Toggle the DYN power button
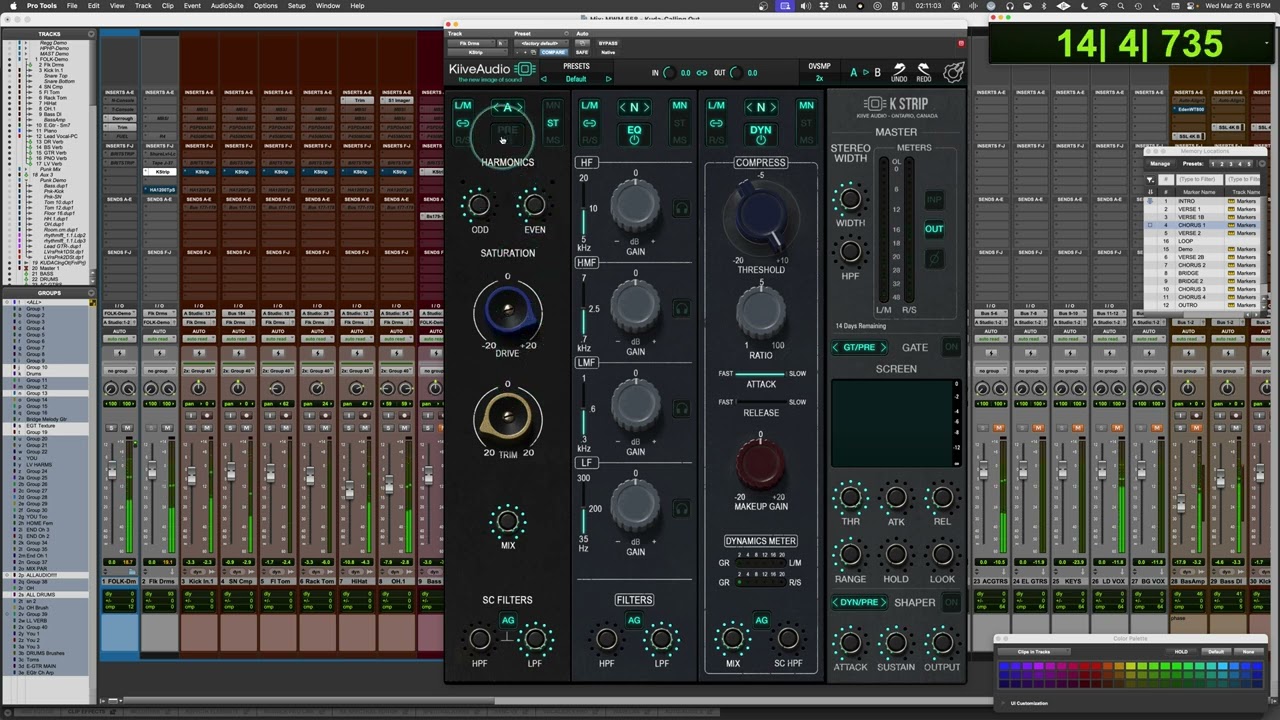Screen dimensions: 1280x720 (x=761, y=134)
